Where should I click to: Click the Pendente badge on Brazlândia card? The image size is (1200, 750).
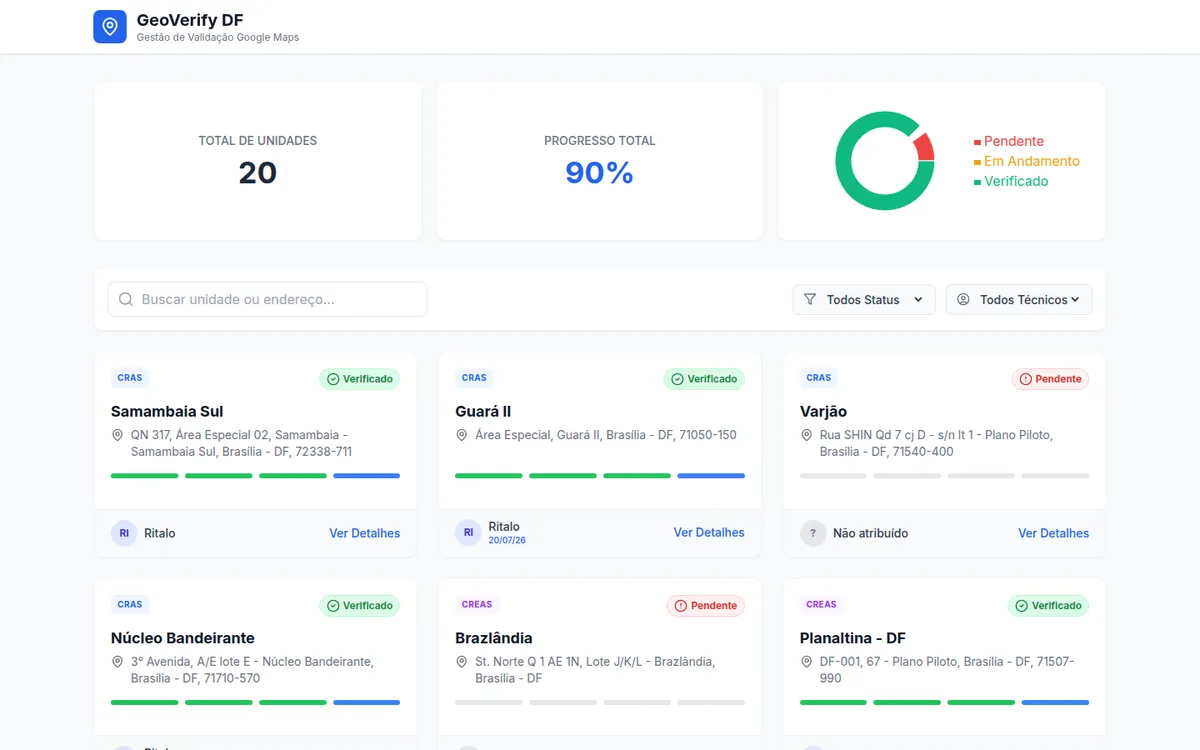click(x=706, y=605)
